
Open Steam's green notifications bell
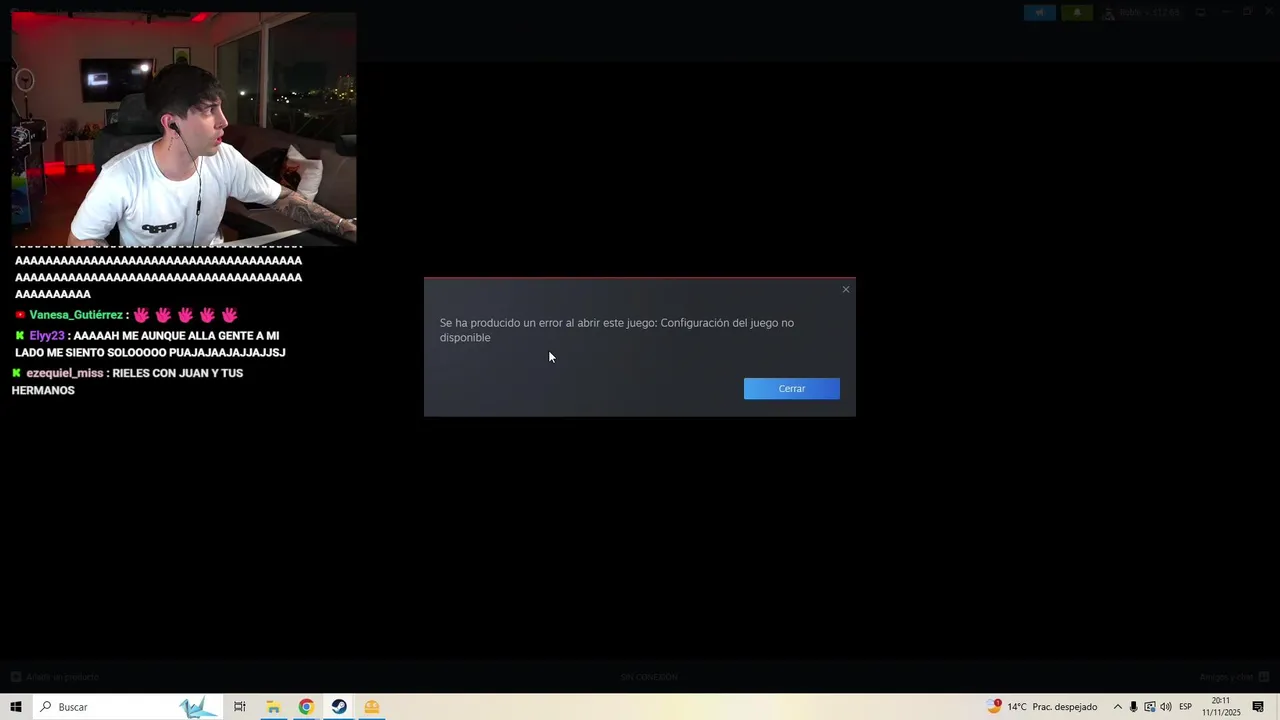(1077, 12)
